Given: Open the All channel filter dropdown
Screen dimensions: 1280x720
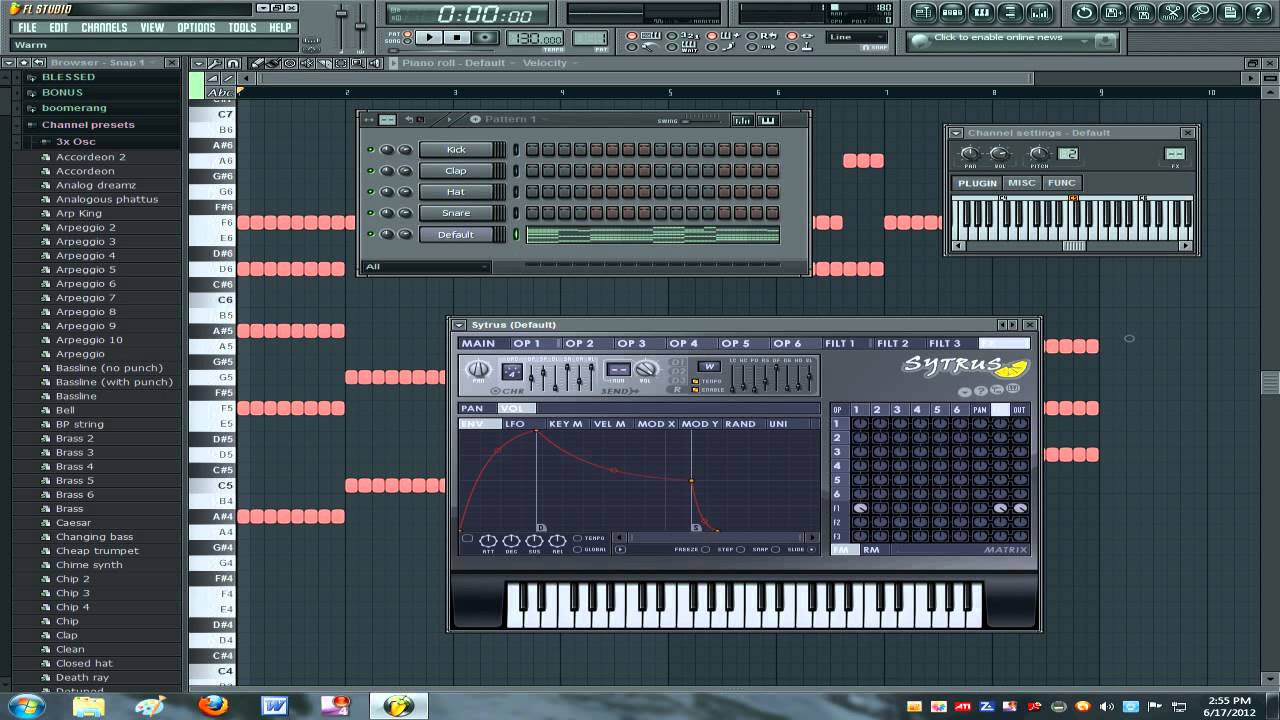Looking at the screenshot, I should pos(427,267).
